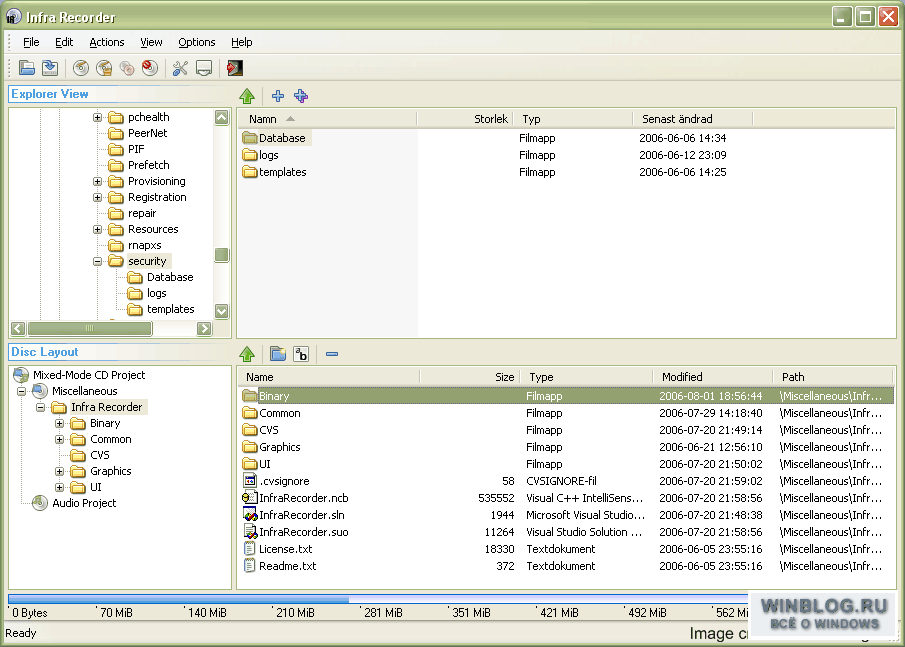Image resolution: width=905 pixels, height=647 pixels.
Task: Click the Readme.txt document icon
Action: (249, 566)
